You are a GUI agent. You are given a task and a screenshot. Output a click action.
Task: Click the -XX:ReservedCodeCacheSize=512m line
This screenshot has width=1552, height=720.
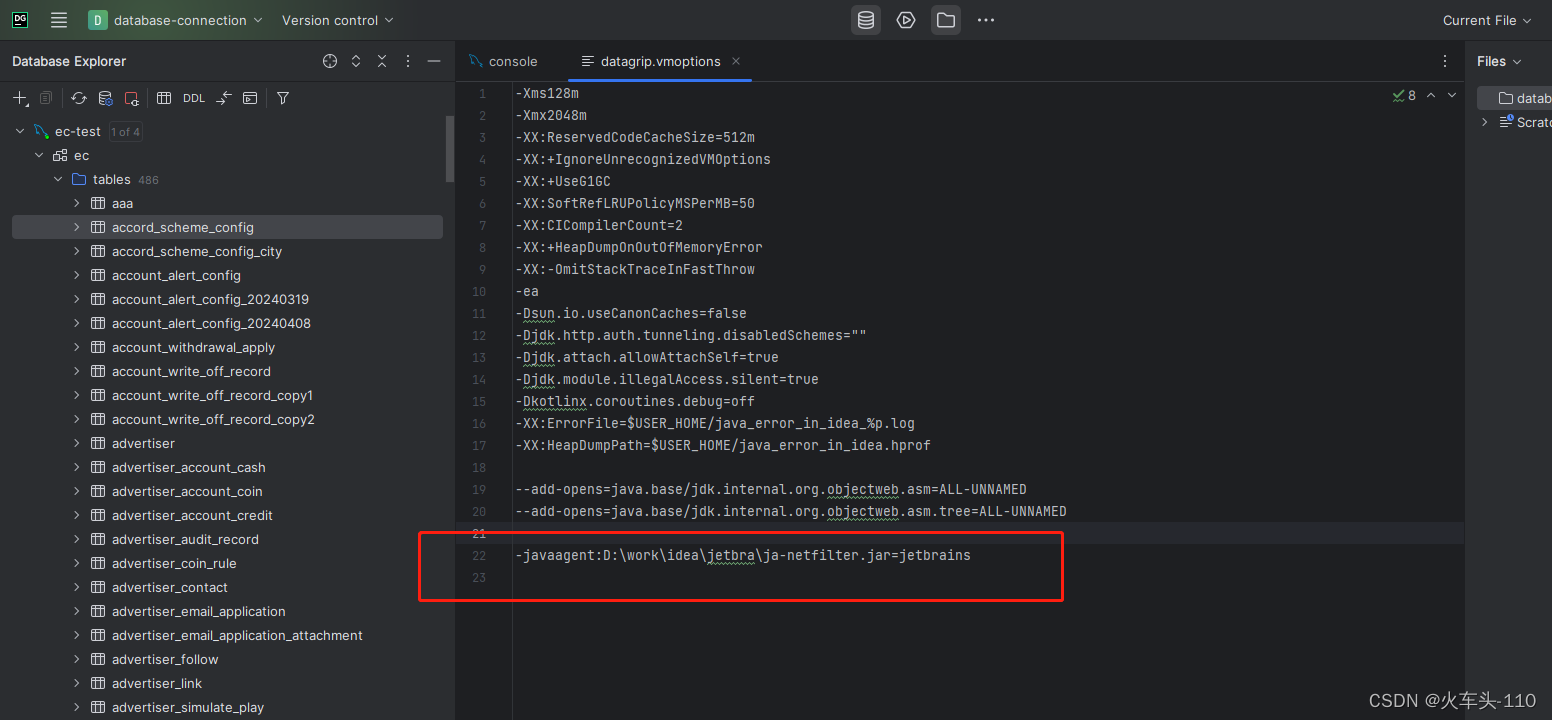tap(635, 137)
